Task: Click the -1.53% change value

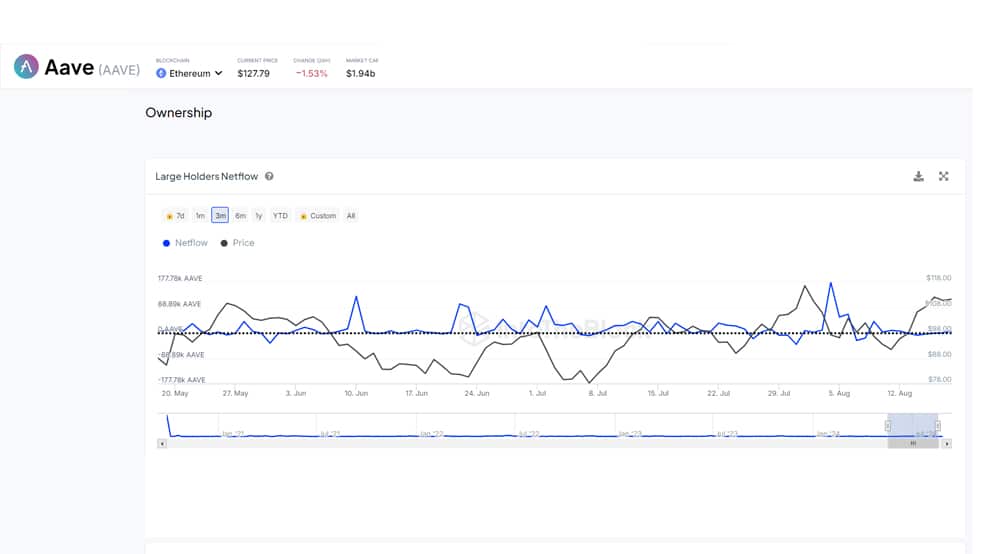Action: tap(312, 73)
